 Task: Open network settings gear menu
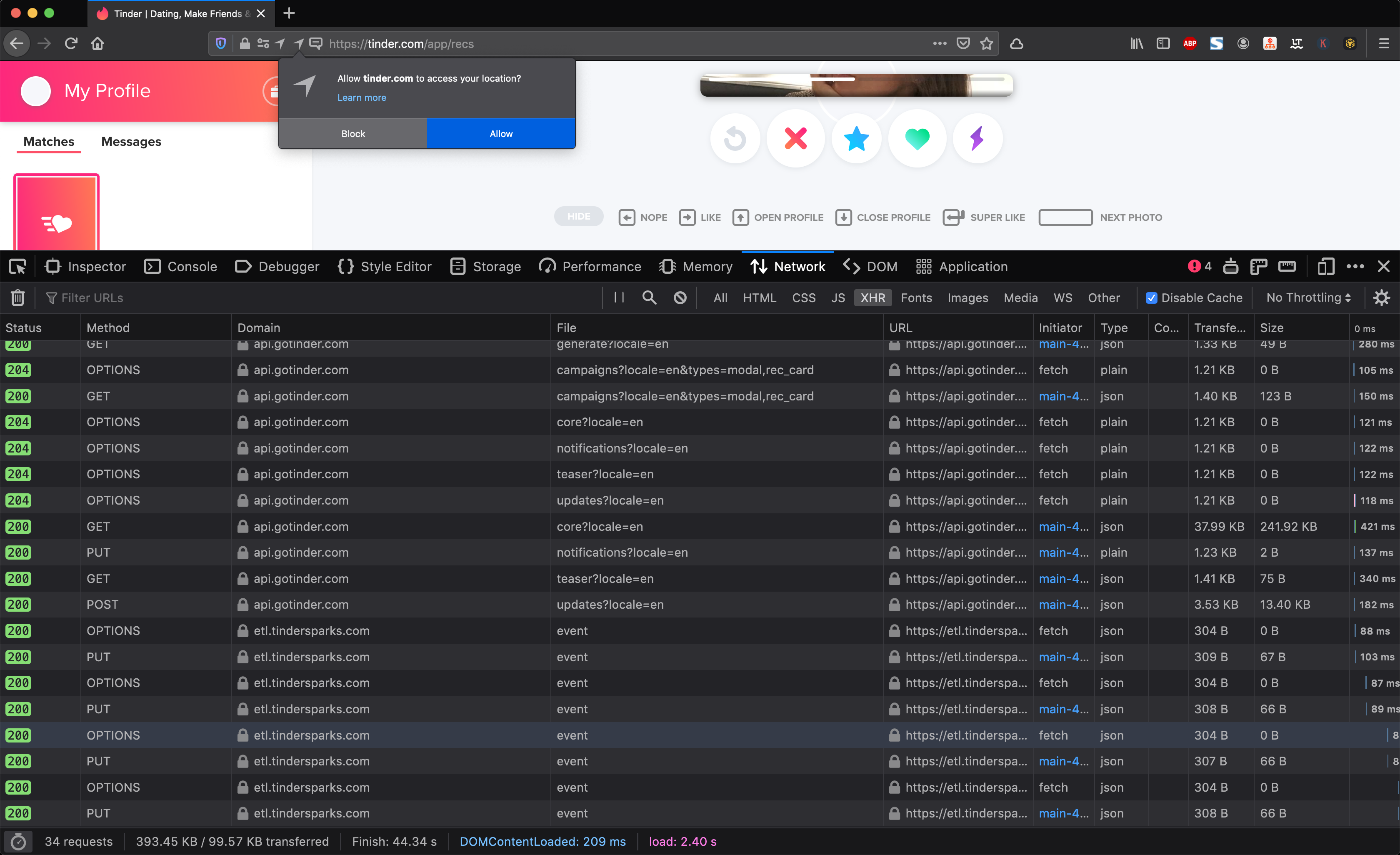click(1381, 297)
